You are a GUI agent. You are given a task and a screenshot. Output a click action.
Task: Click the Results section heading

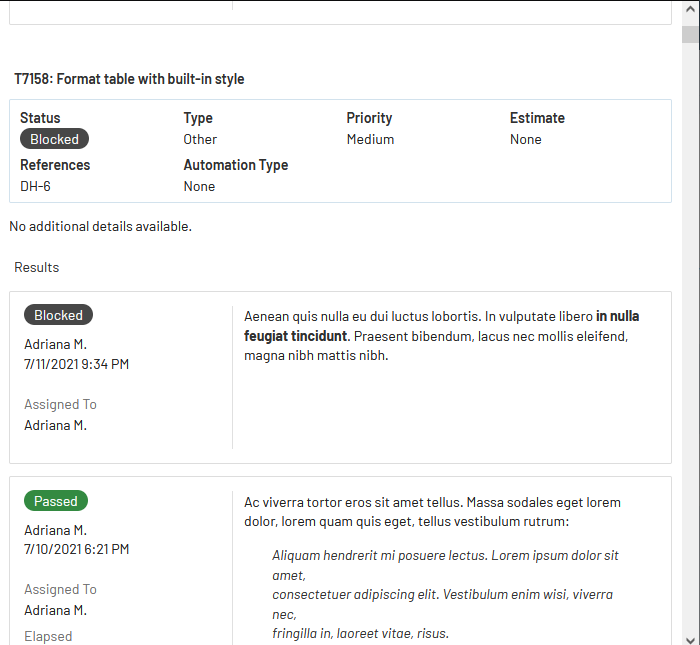tap(37, 267)
